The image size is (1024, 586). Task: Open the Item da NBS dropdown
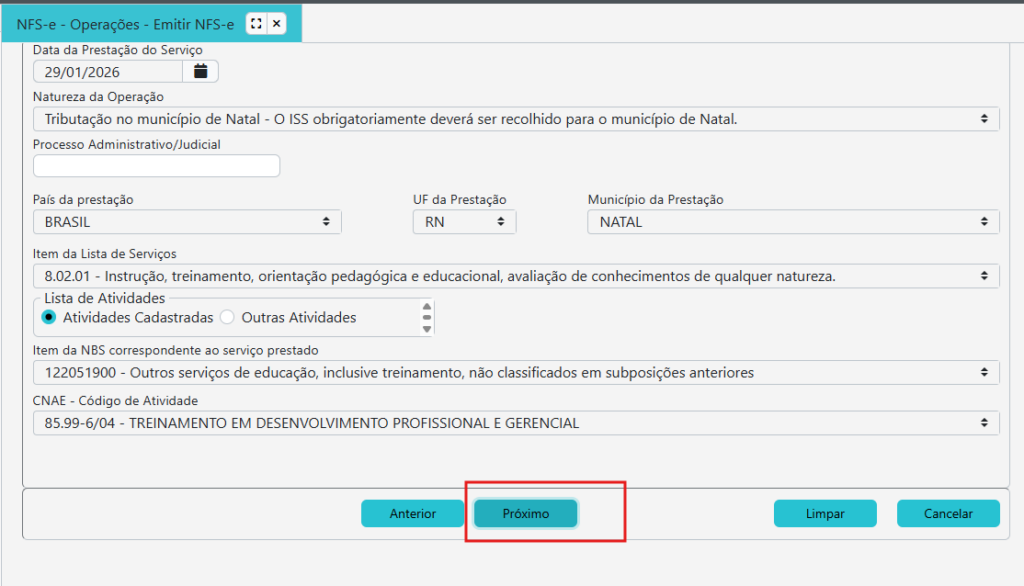coord(515,373)
